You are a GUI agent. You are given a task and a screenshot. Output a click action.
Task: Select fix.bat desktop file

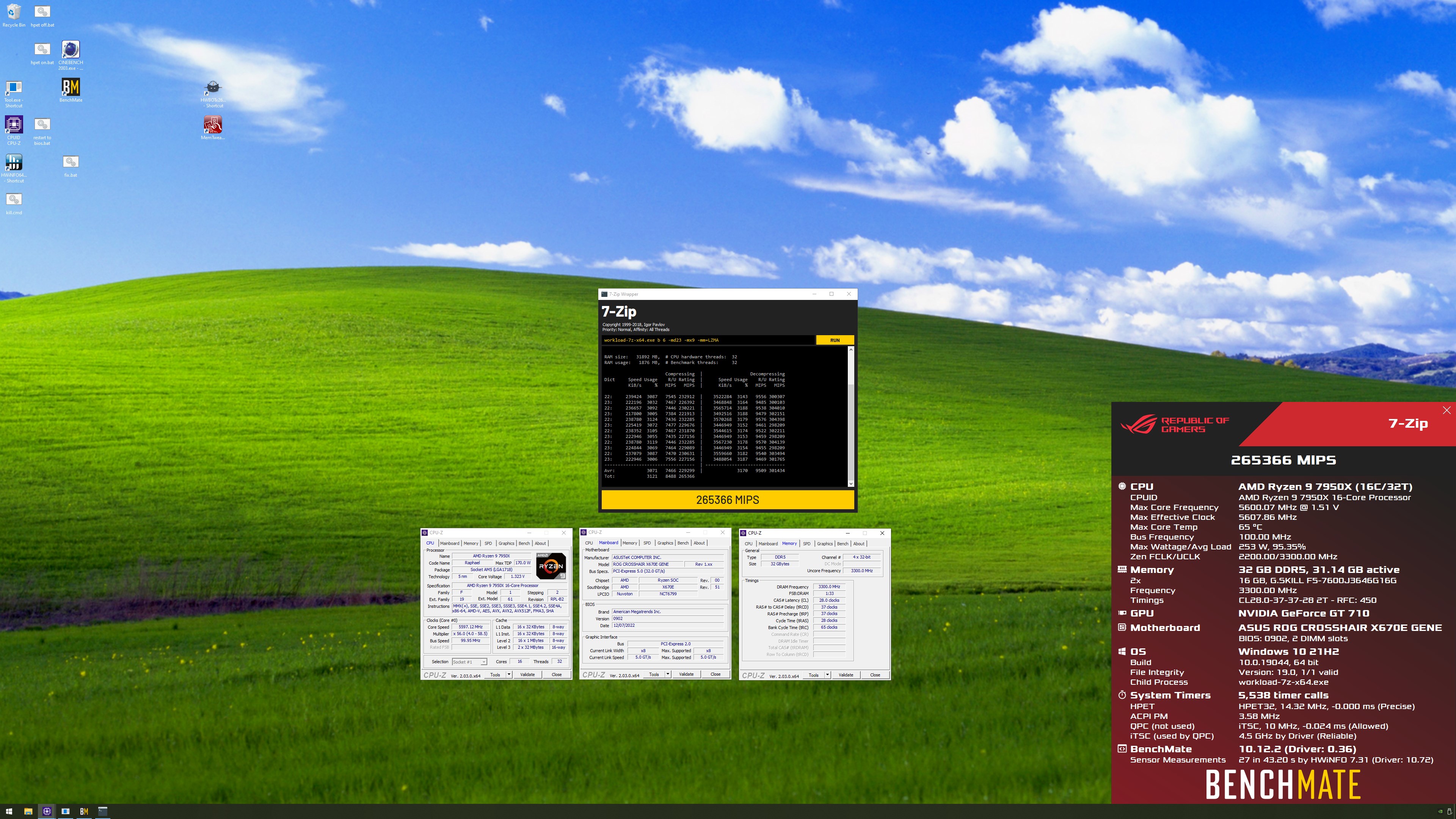(71, 166)
